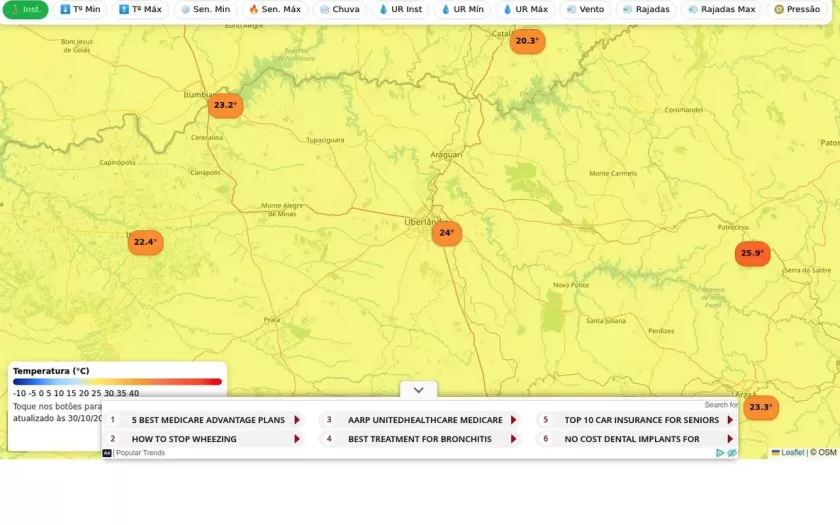The height and width of the screenshot is (525, 840).
Task: Select the Rajadas Max layer
Action: 721,9
